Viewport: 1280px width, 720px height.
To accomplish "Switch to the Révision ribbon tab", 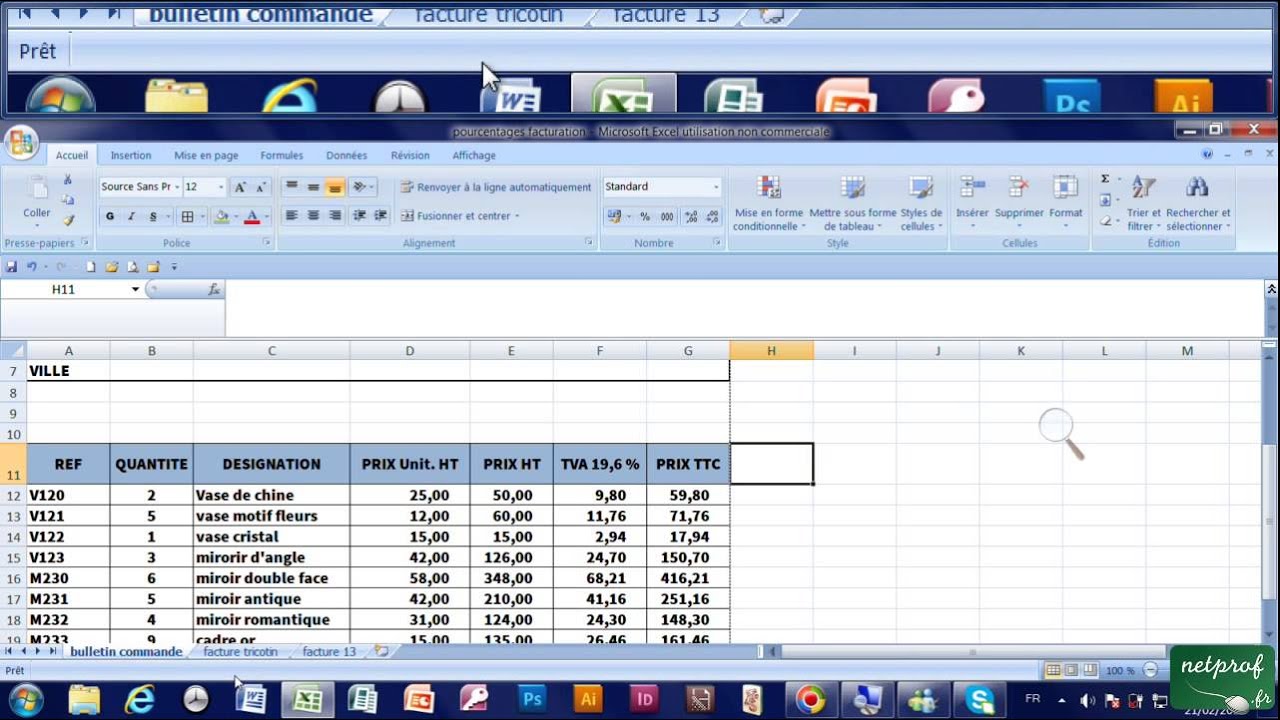I will point(410,155).
